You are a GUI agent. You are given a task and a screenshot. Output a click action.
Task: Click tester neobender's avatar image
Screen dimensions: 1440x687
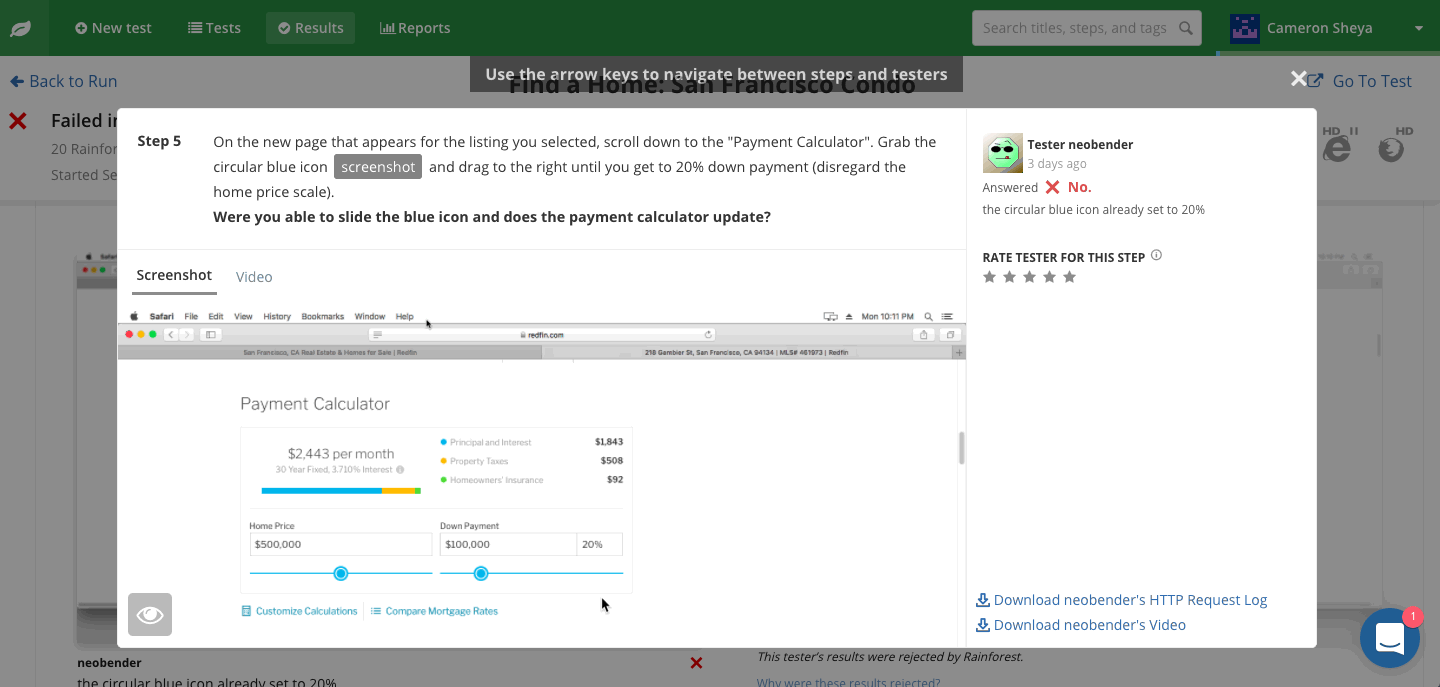(x=1003, y=153)
